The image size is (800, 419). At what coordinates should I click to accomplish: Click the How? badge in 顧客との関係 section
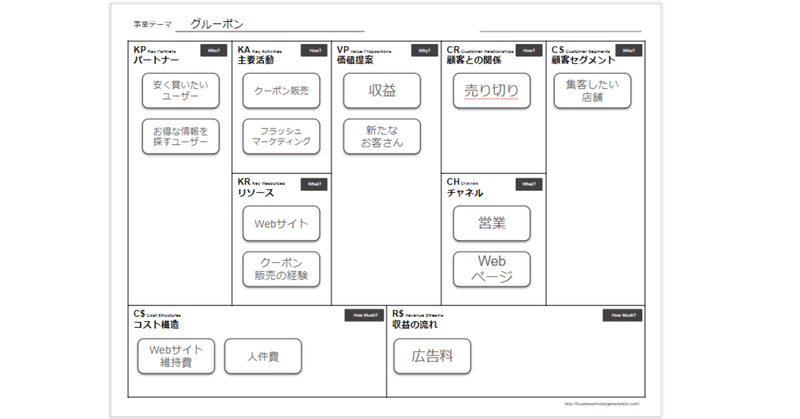529,51
